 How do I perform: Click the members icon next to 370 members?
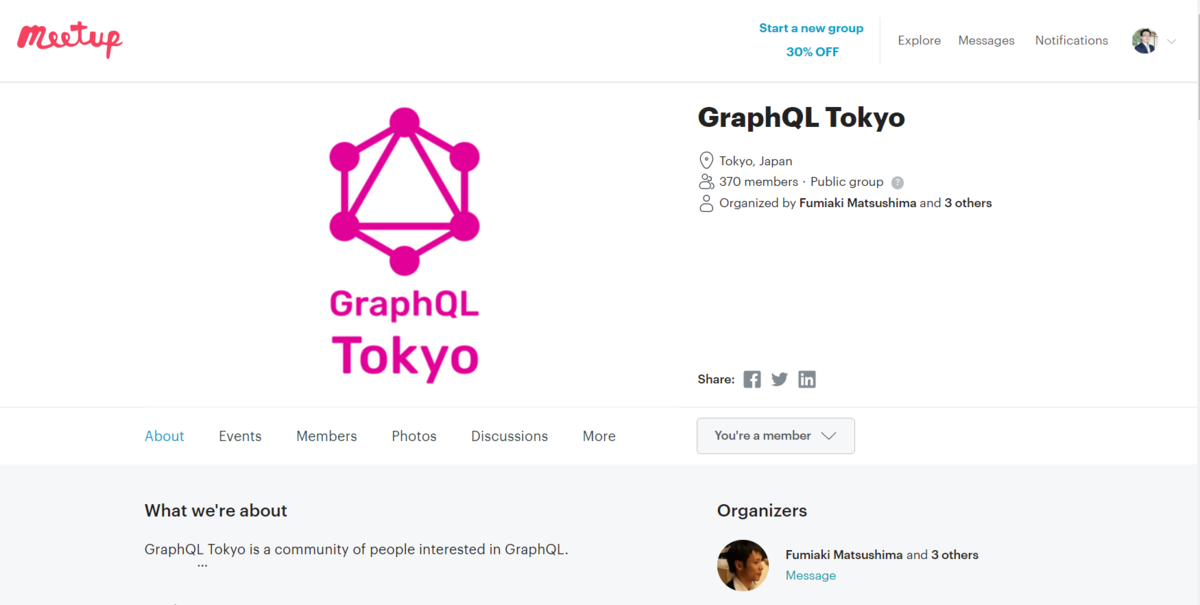click(x=706, y=182)
